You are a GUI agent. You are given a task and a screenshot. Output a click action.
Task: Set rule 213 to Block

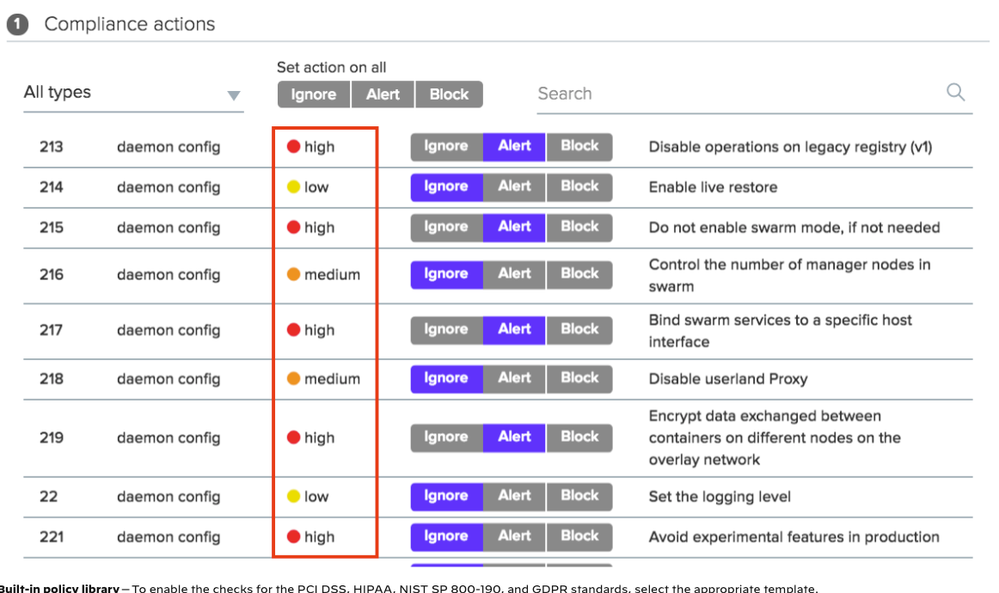coord(579,146)
